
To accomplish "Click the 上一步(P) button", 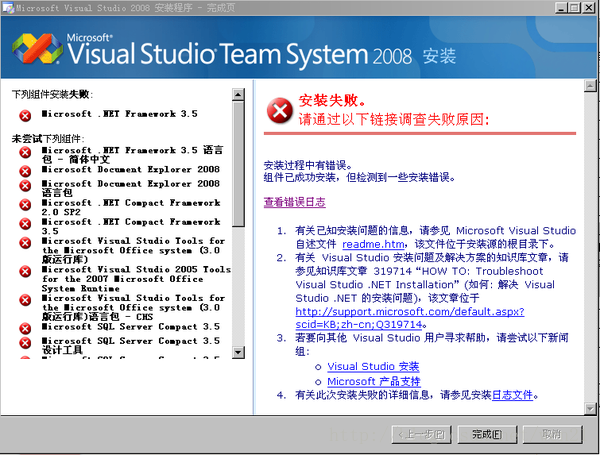I will (x=421, y=434).
